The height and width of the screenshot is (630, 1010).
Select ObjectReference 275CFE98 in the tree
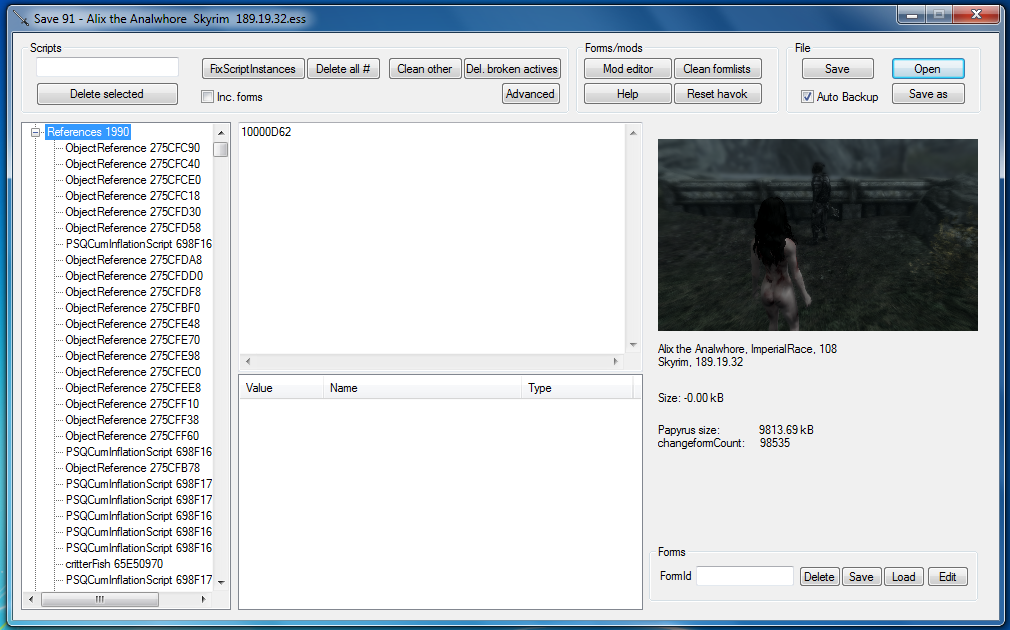point(132,356)
